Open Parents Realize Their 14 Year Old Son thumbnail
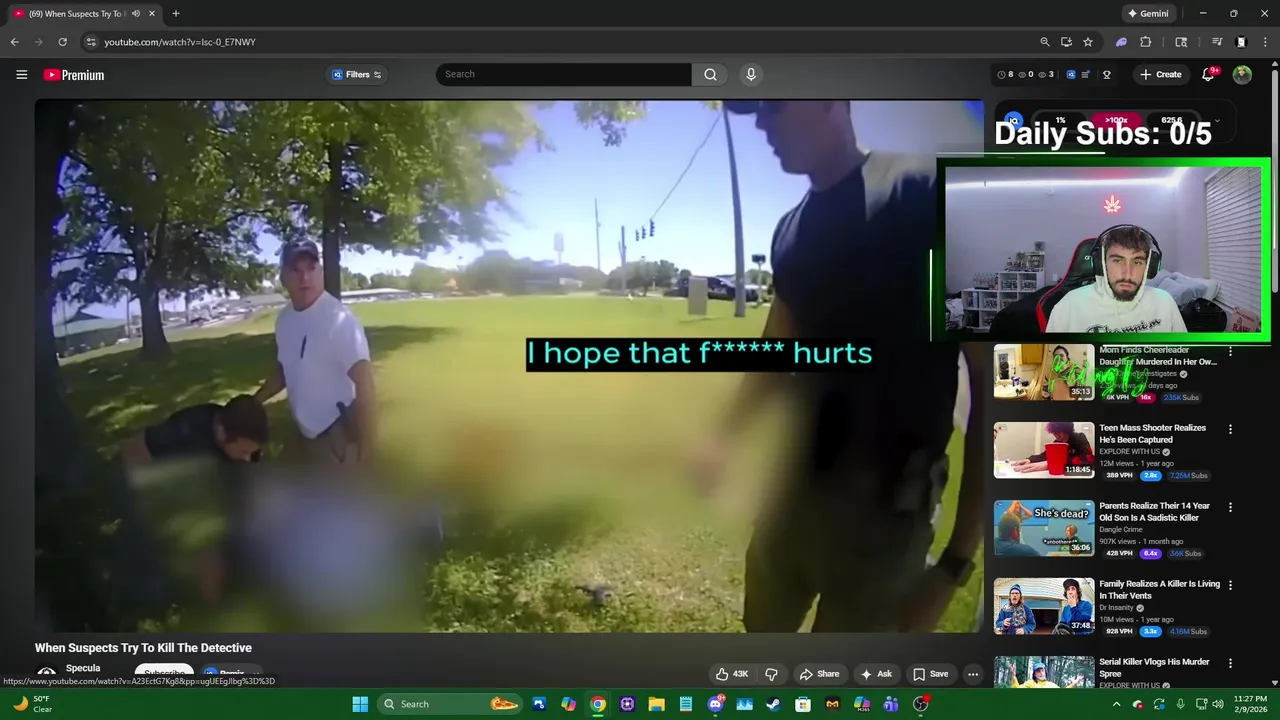Image resolution: width=1280 pixels, height=720 pixels. tap(1044, 528)
